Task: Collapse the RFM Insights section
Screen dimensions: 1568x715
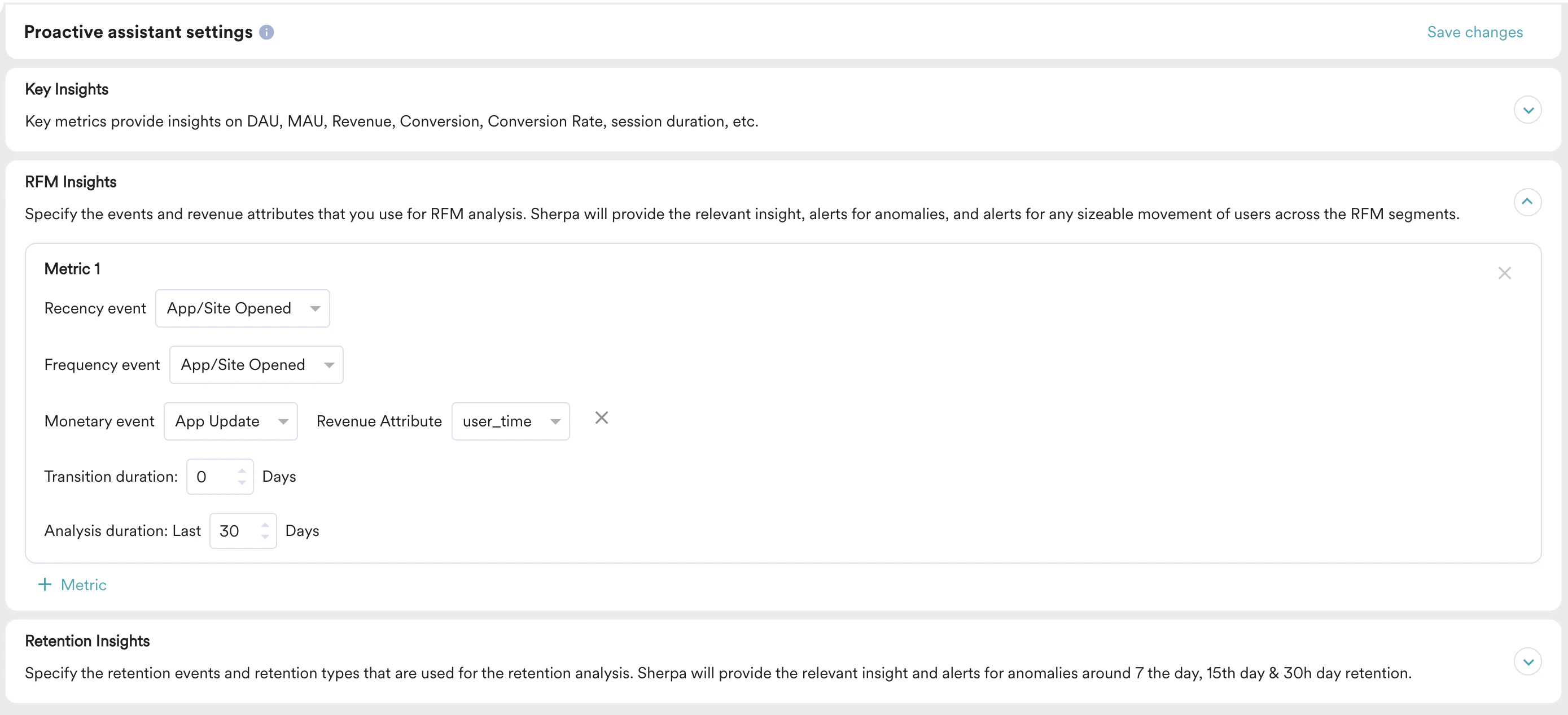Action: coord(1528,202)
